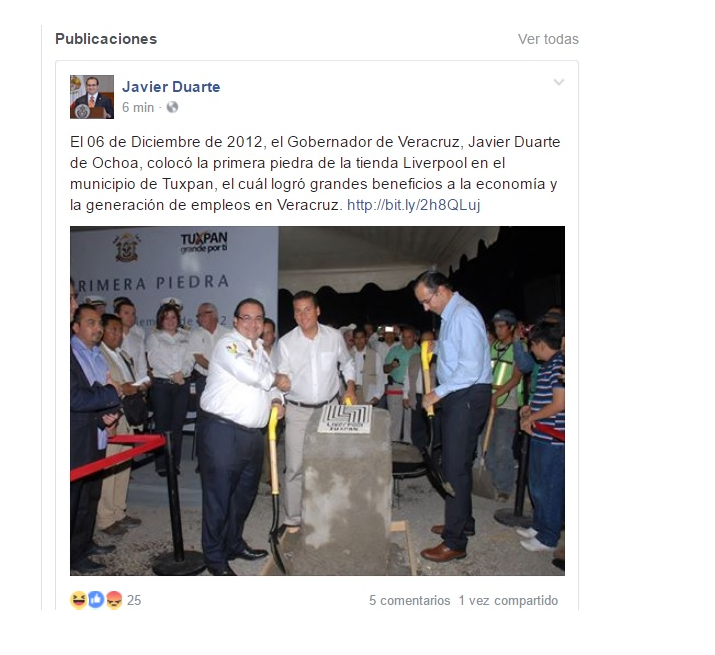Open the bit.ly/2h8QLuj link
Image resolution: width=715 pixels, height=655 pixels.
(414, 205)
